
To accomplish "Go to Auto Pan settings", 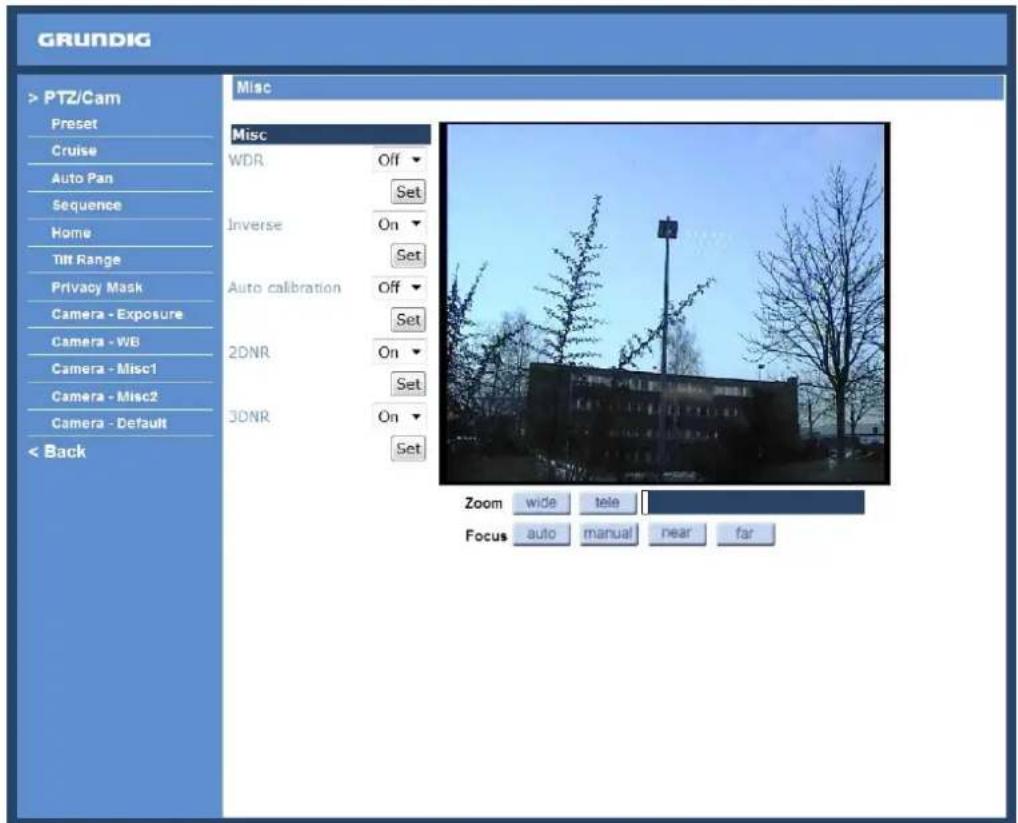I will click(x=82, y=178).
